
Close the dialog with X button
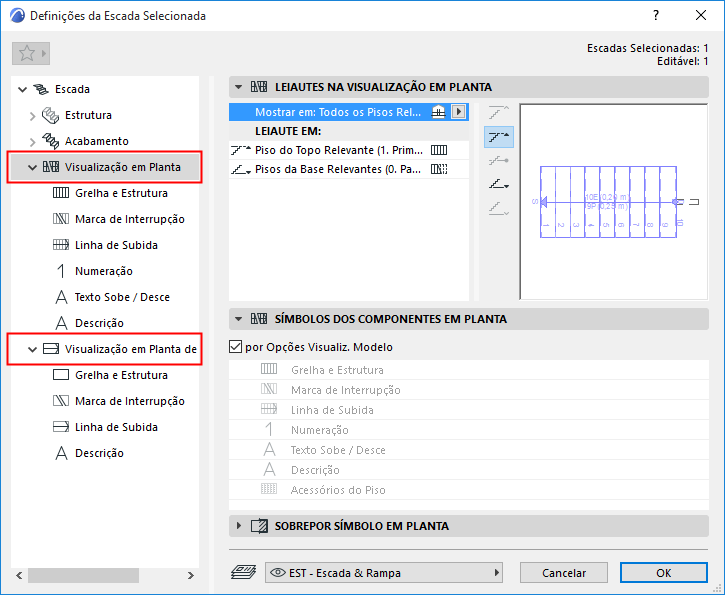pyautogui.click(x=701, y=15)
